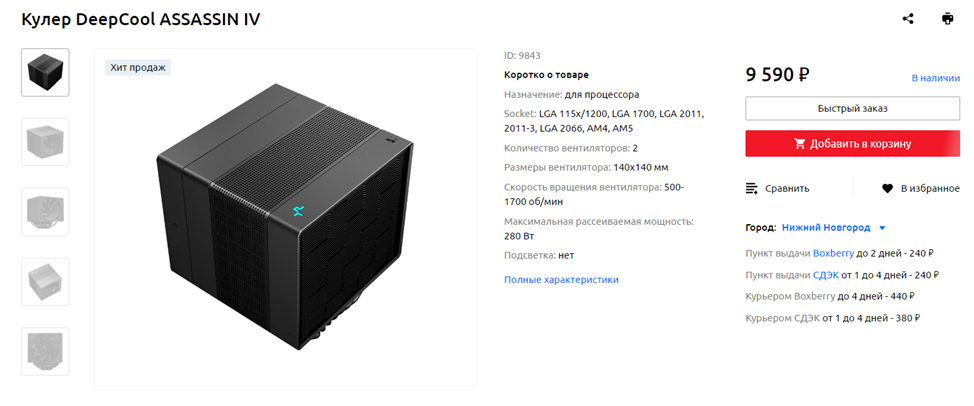Select the first black cooler thumbnail
This screenshot has height=406, width=974.
pos(45,72)
